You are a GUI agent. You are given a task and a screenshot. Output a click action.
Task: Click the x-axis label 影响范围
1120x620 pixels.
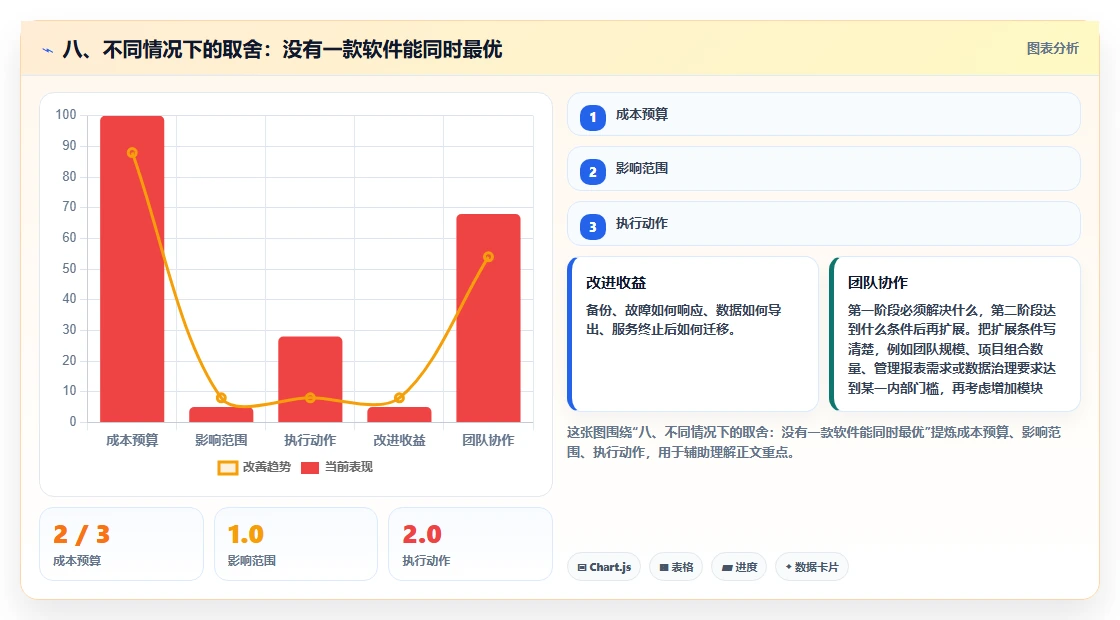[x=221, y=441]
